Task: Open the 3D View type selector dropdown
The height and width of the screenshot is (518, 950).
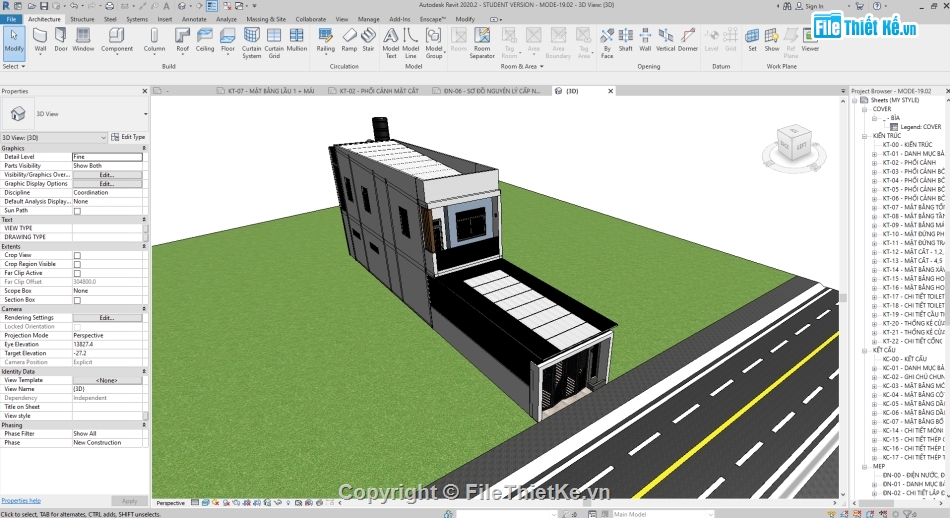Action: pyautogui.click(x=145, y=114)
